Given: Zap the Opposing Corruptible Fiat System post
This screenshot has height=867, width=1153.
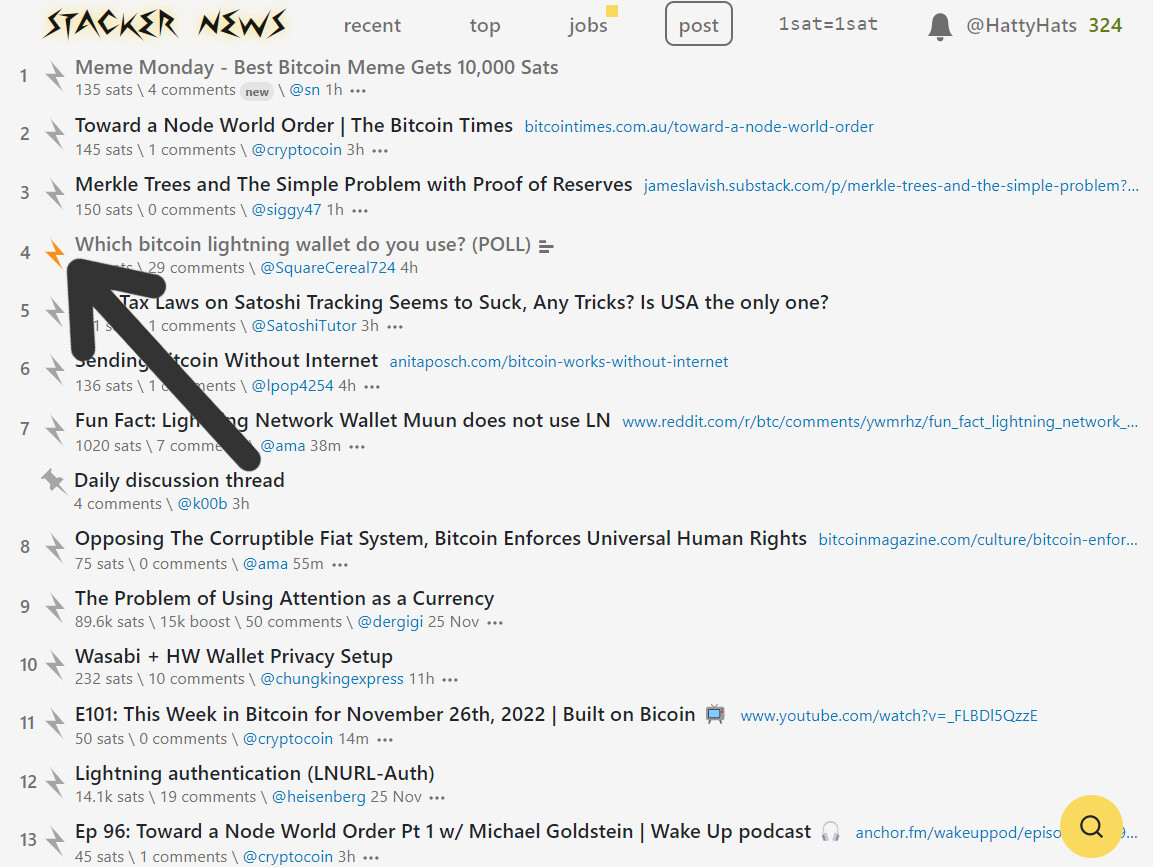Looking at the screenshot, I should [55, 547].
